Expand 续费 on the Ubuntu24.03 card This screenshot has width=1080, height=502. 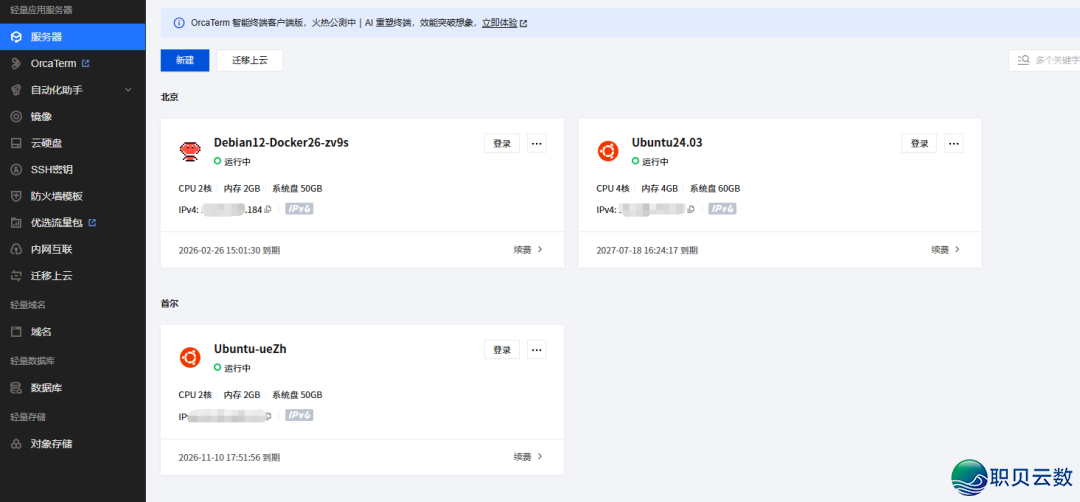(x=945, y=249)
